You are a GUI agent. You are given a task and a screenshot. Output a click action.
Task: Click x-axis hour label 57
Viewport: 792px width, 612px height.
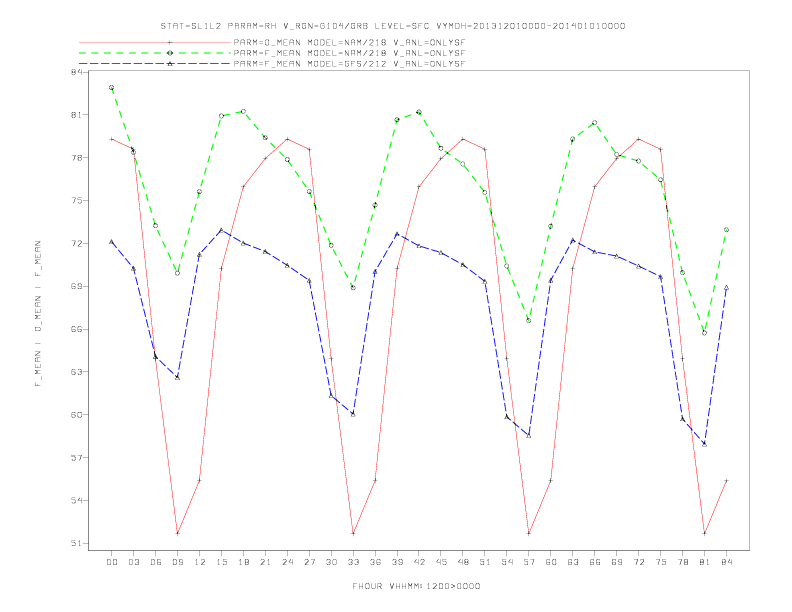pyautogui.click(x=529, y=562)
